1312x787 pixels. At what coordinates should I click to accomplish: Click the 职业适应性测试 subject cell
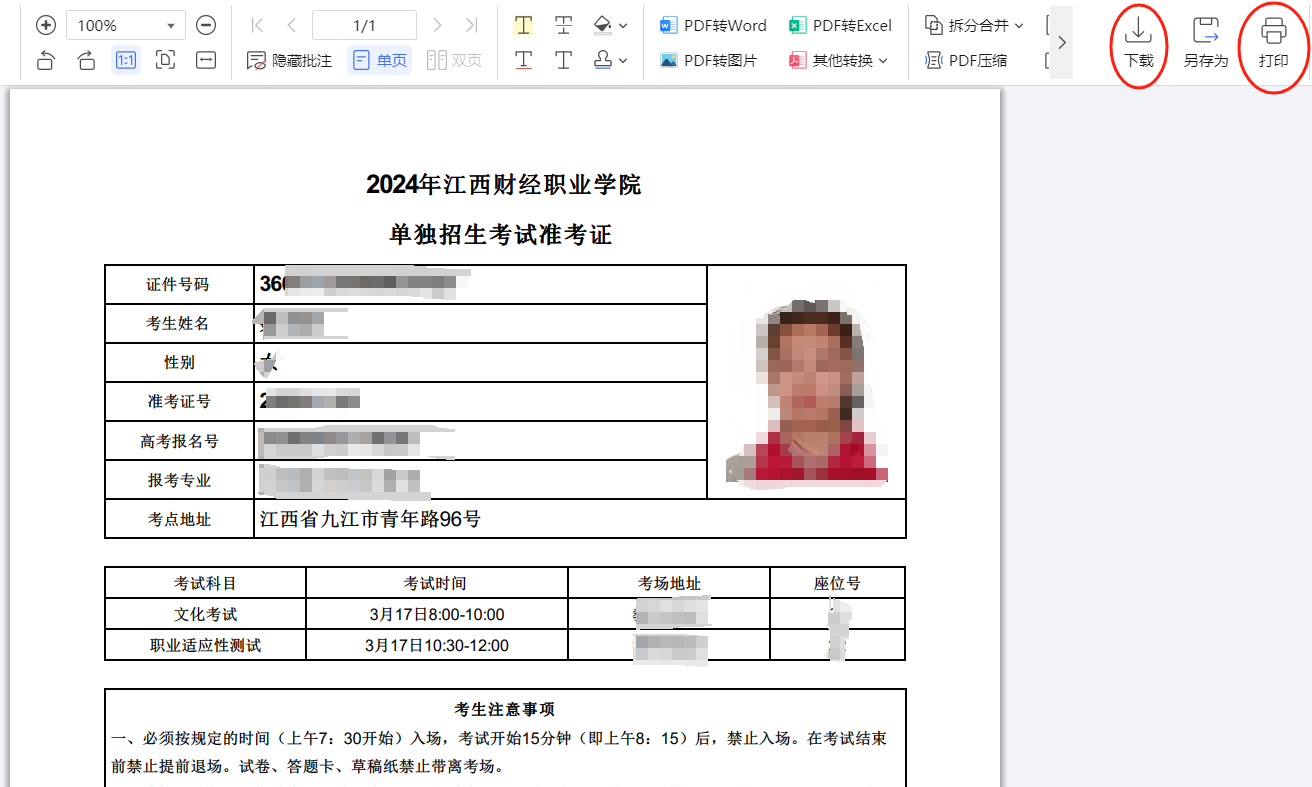[x=205, y=645]
